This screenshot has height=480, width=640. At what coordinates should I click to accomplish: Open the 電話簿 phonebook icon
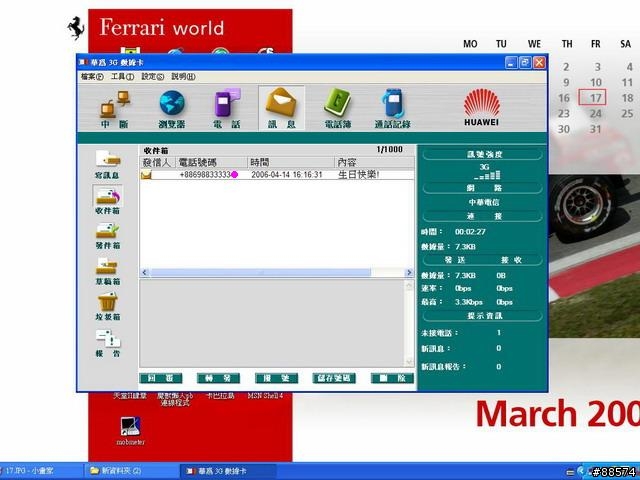[x=338, y=109]
